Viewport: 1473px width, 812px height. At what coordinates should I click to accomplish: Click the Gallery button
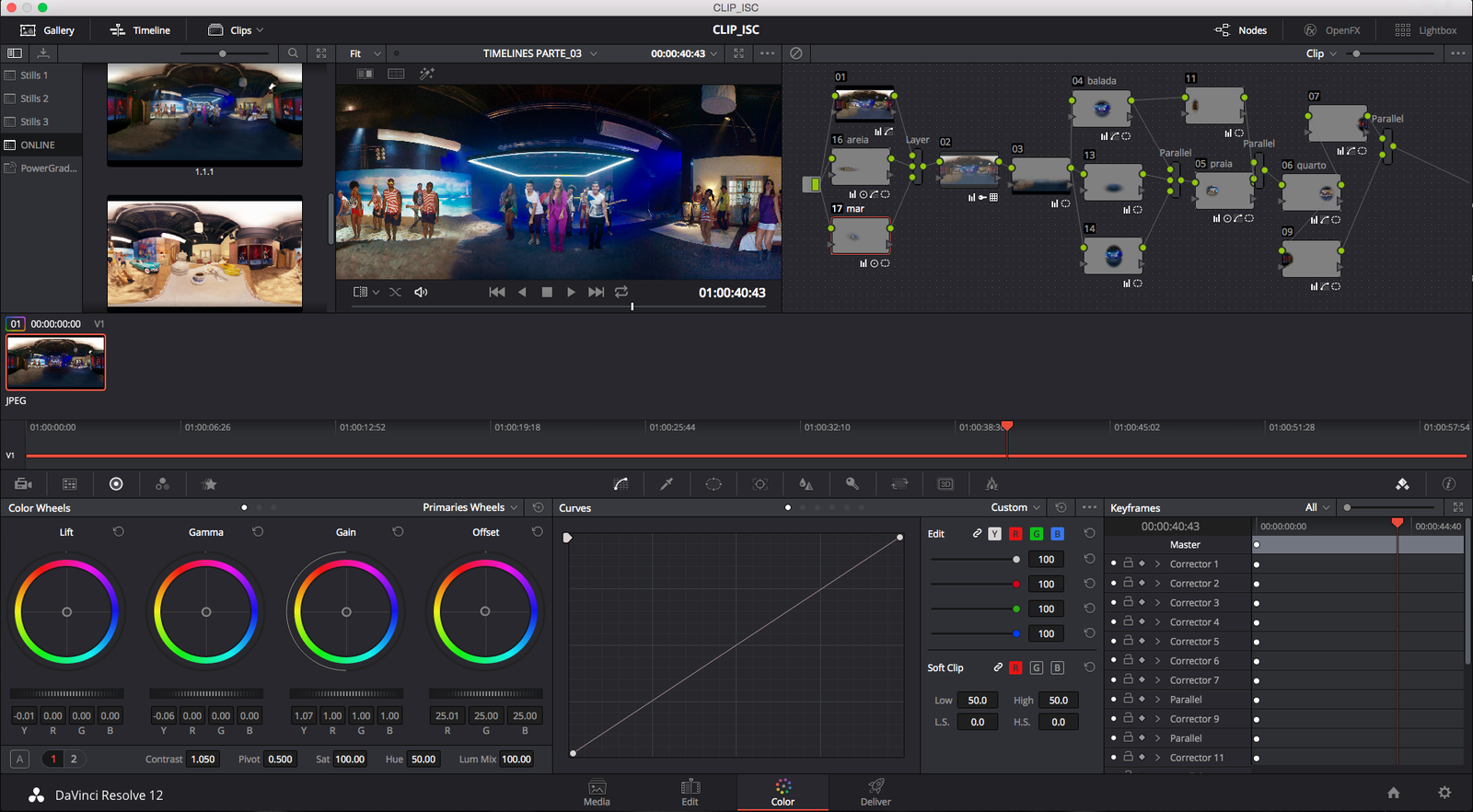(x=48, y=30)
